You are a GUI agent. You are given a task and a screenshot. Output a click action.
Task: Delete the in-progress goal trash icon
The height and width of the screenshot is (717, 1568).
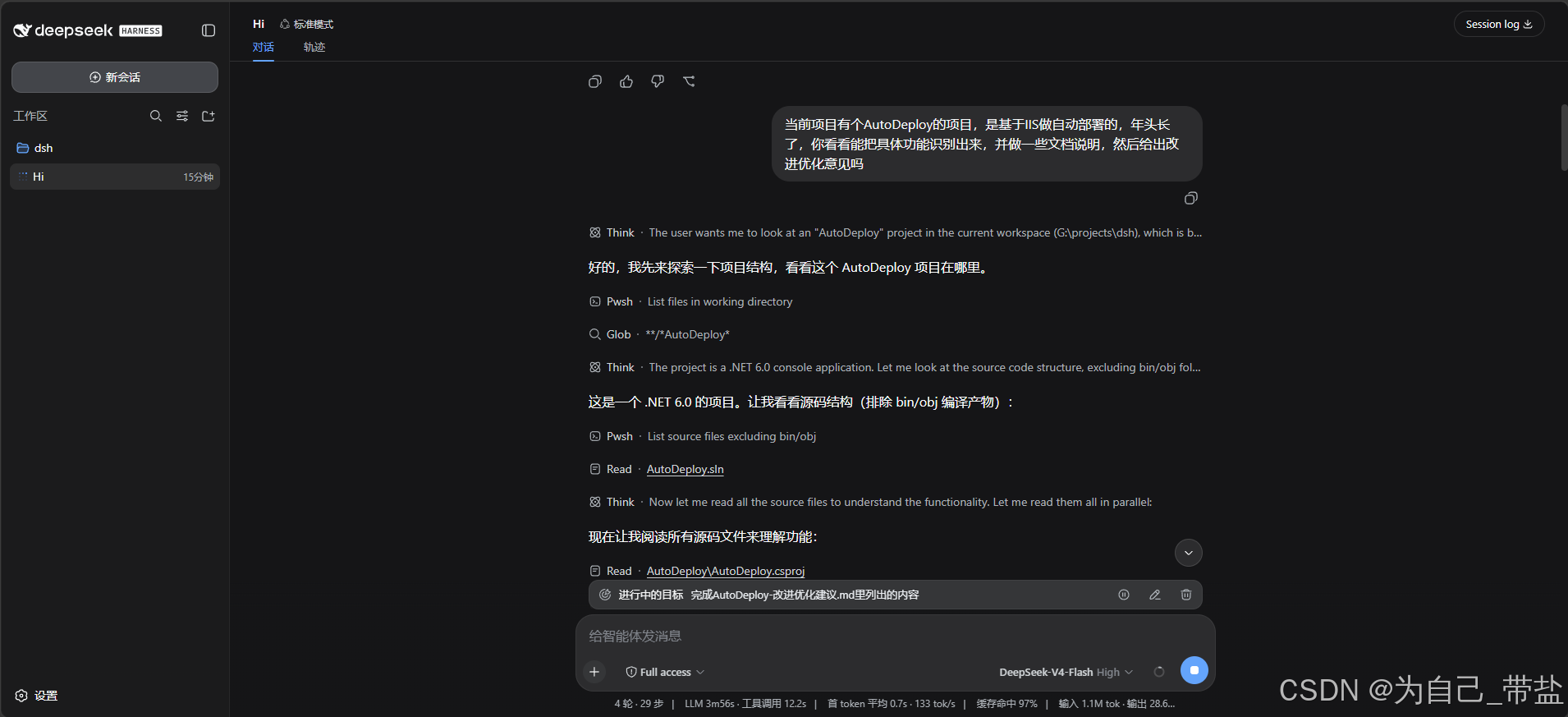[1186, 595]
